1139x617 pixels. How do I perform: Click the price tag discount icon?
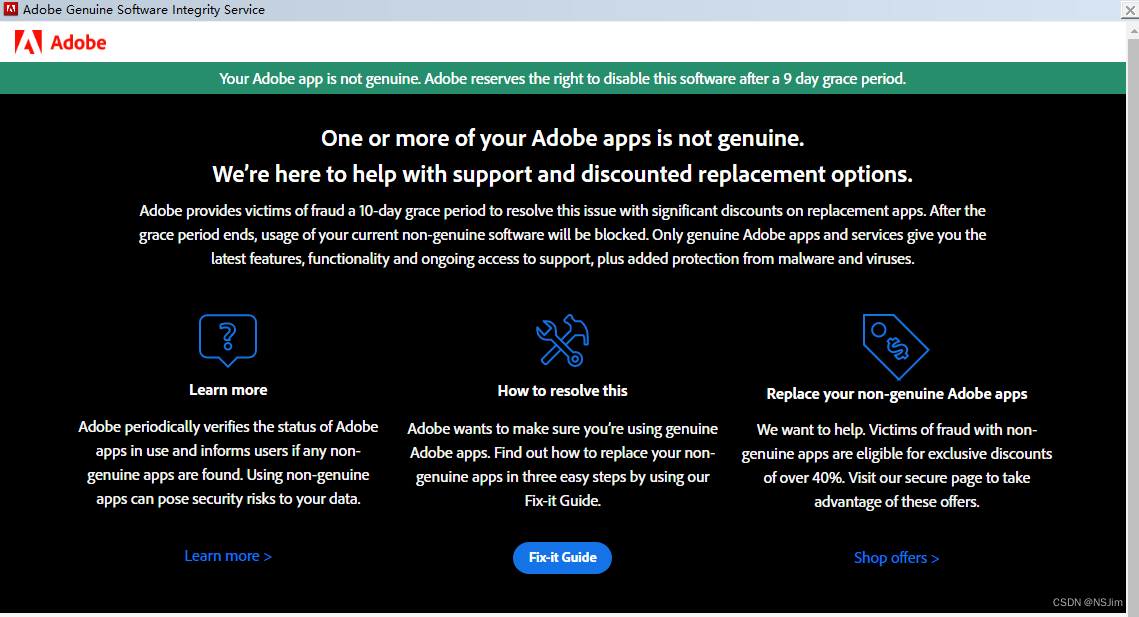coord(896,347)
